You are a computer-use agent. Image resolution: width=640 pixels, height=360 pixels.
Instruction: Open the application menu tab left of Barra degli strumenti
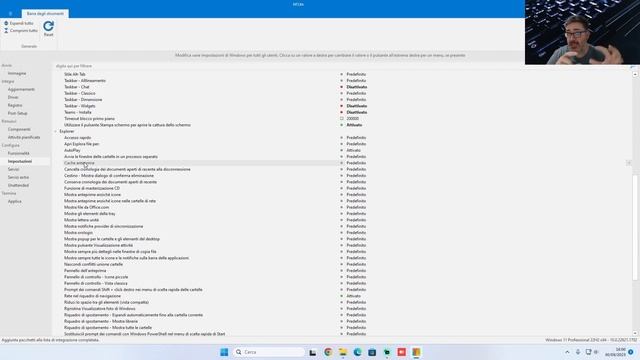click(x=10, y=13)
